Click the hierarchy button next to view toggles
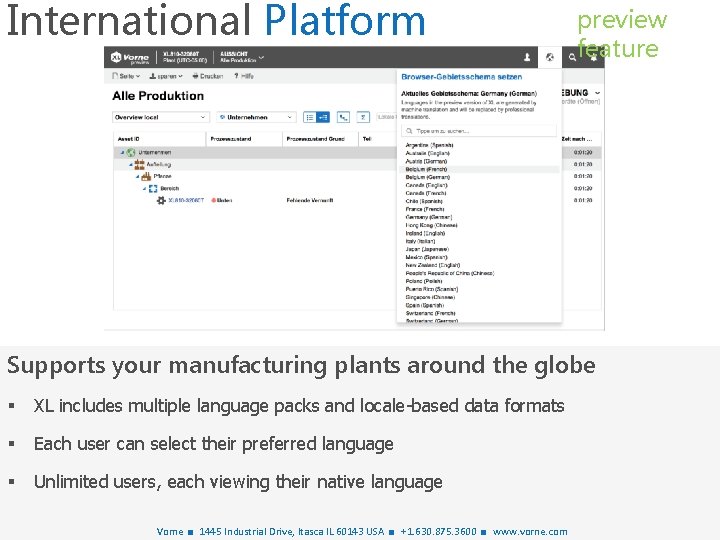Viewport: 720px width, 540px height. coord(343,118)
